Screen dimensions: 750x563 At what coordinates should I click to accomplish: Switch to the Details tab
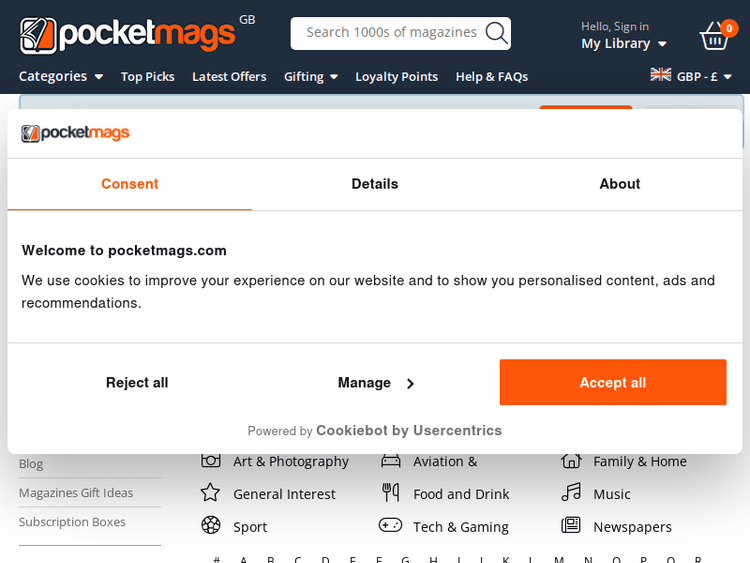(x=375, y=184)
